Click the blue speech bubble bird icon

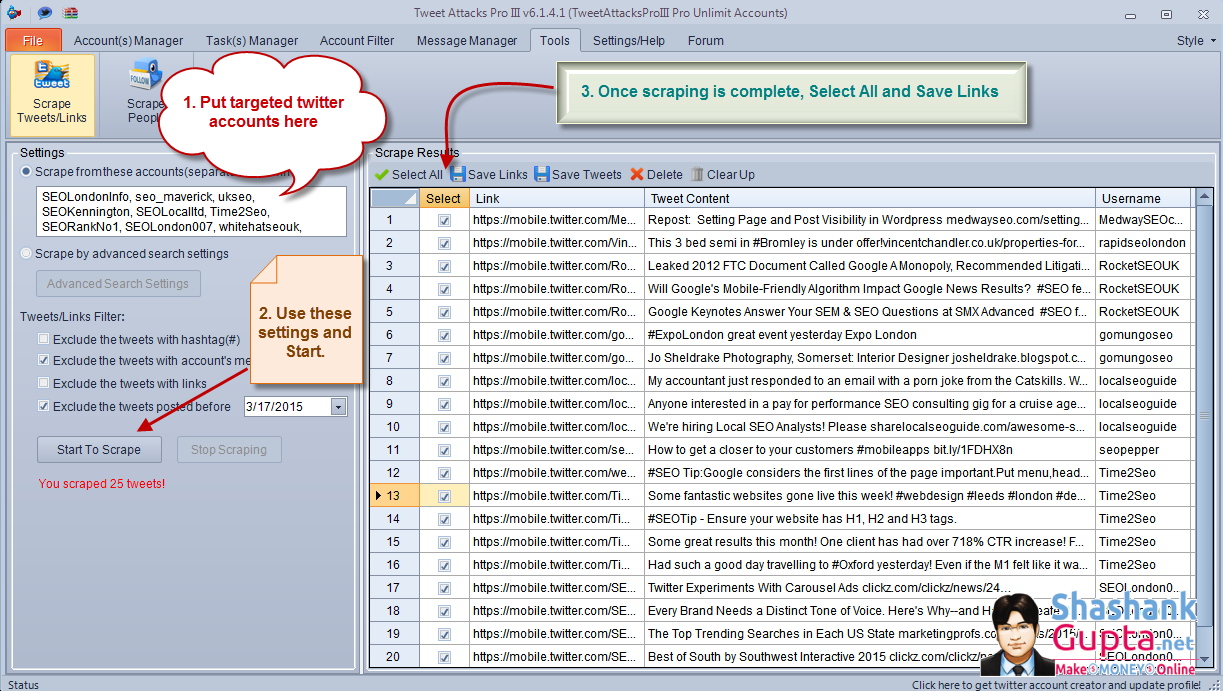coord(44,13)
